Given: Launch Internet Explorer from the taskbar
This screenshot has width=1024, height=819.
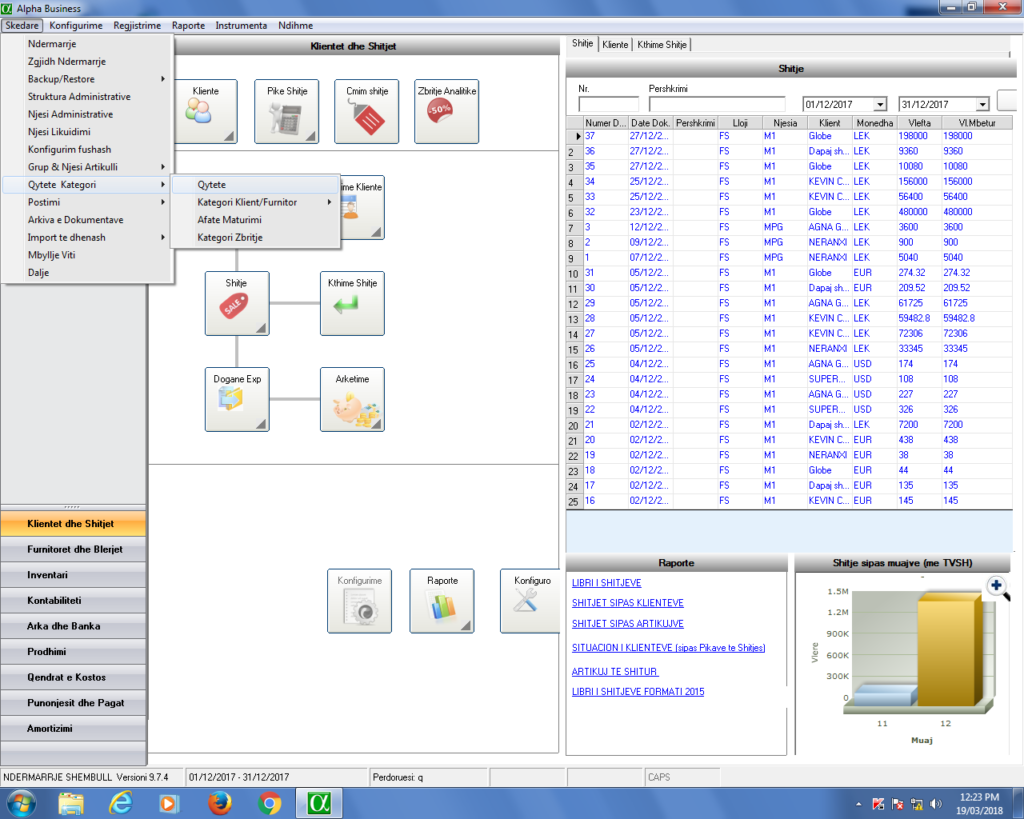Looking at the screenshot, I should click(120, 803).
